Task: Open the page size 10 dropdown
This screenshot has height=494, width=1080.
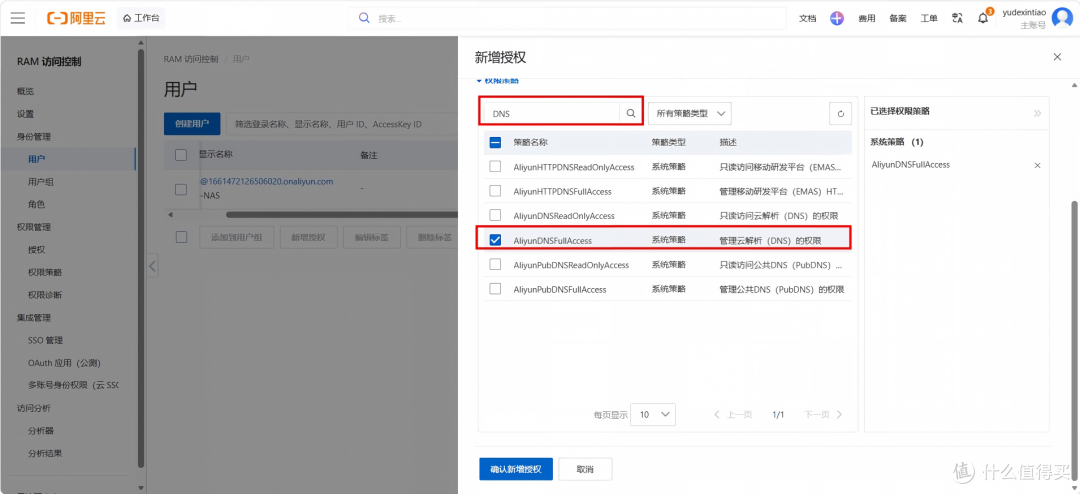Action: [653, 415]
